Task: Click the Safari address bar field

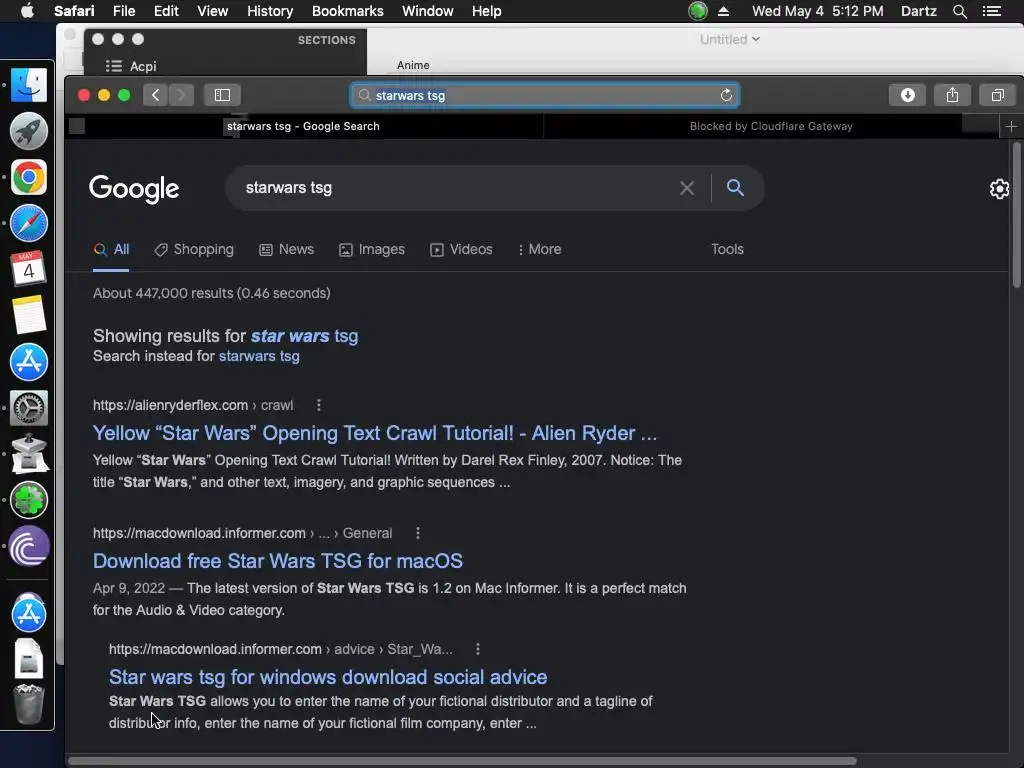Action: pyautogui.click(x=545, y=95)
